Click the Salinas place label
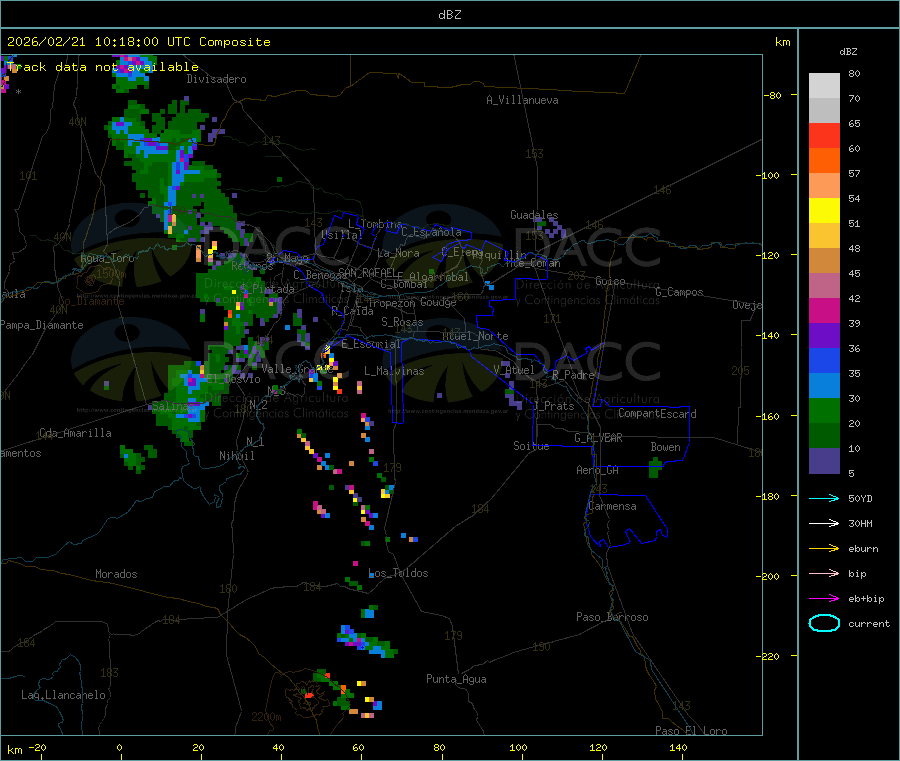 point(173,406)
